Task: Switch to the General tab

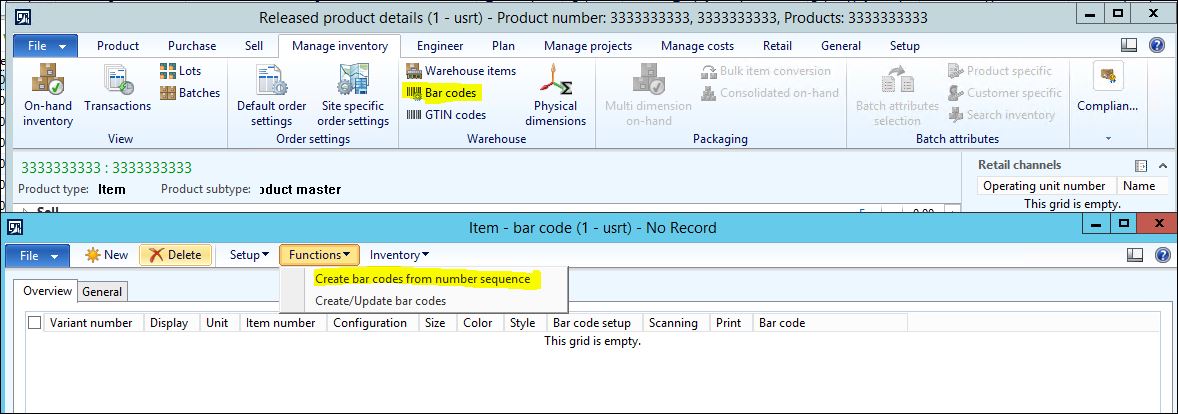Action: tap(102, 292)
